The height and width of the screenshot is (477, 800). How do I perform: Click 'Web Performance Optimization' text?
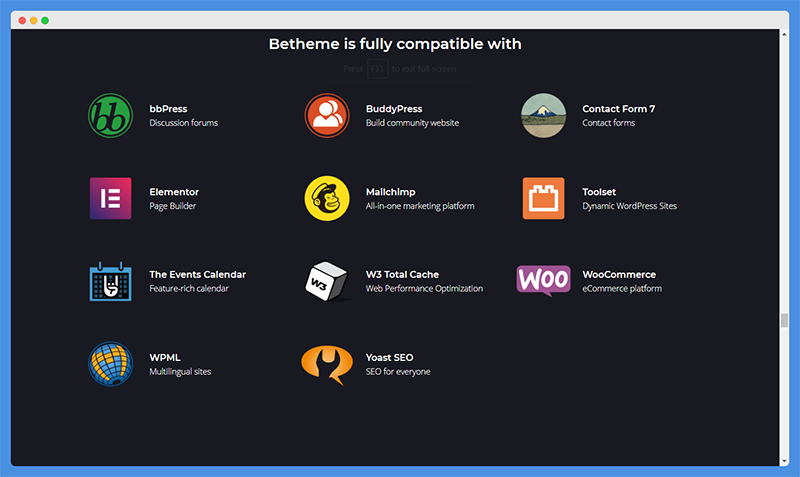424,289
